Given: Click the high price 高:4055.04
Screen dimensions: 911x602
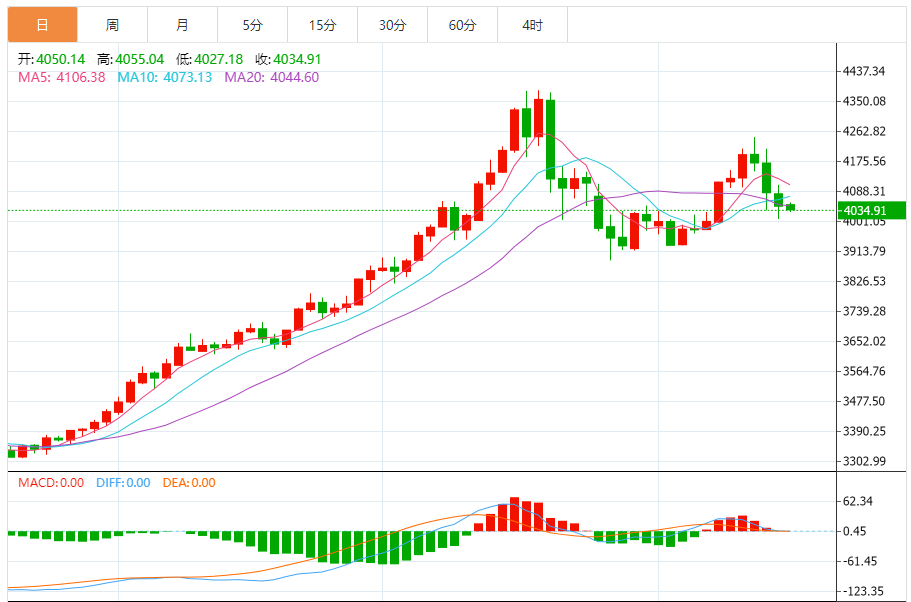Looking at the screenshot, I should pos(131,59).
